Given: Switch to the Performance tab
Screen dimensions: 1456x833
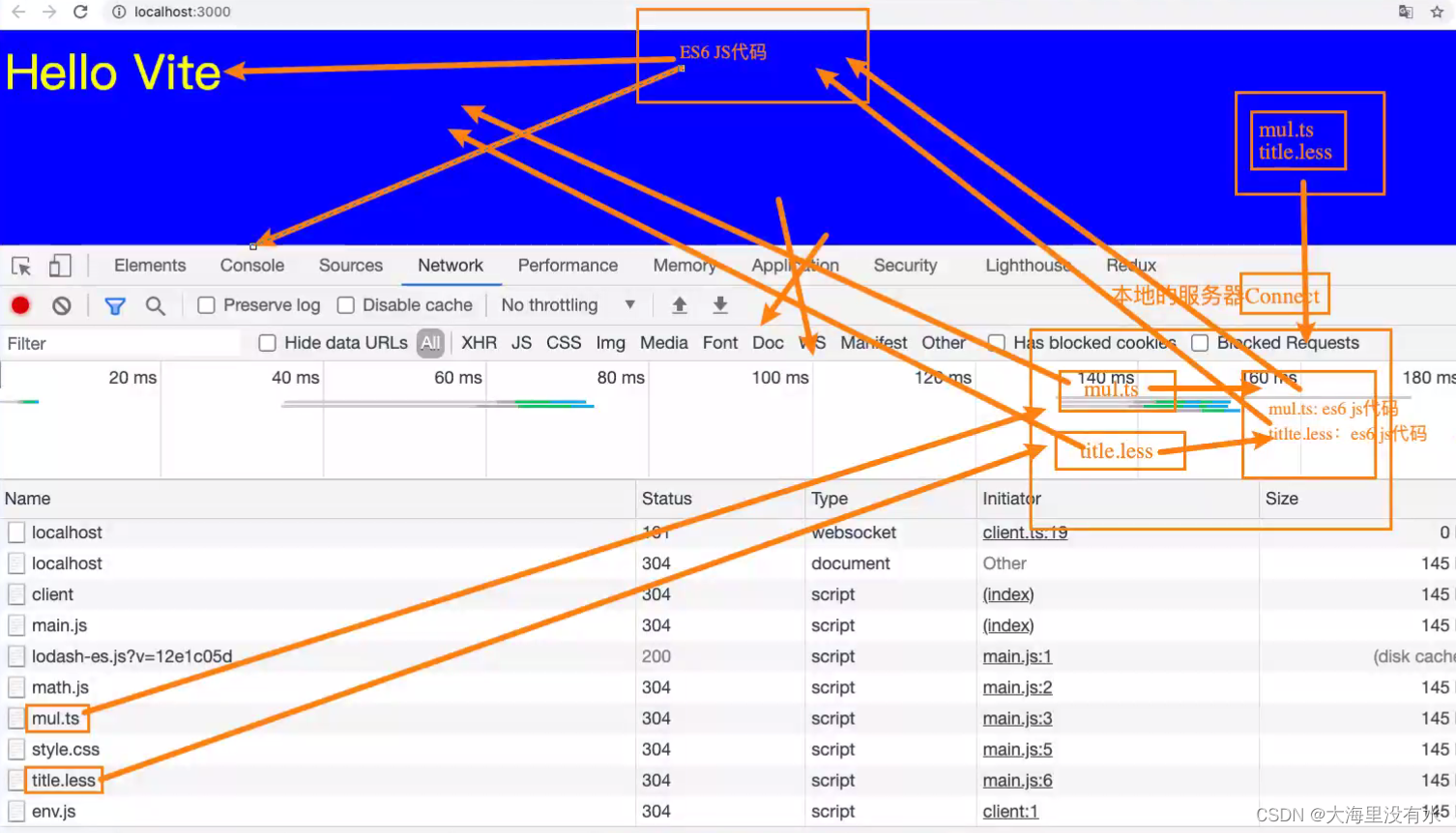Looking at the screenshot, I should point(568,266).
